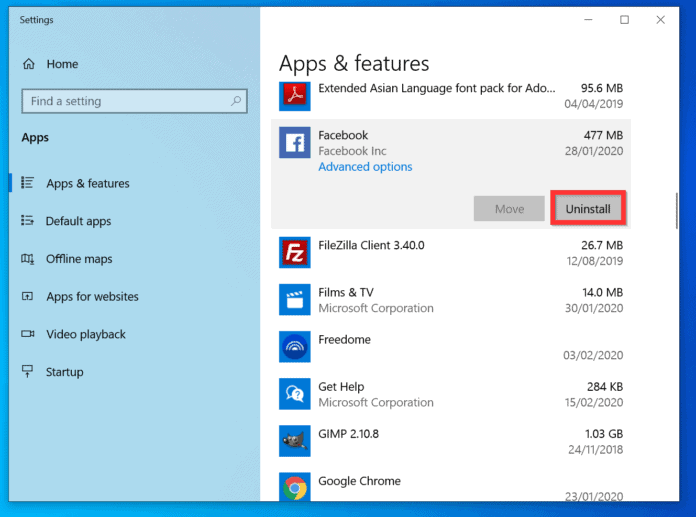Select the FileZilla Client 3.40.0 entry
Viewport: 696px width, 517px height.
[x=451, y=253]
